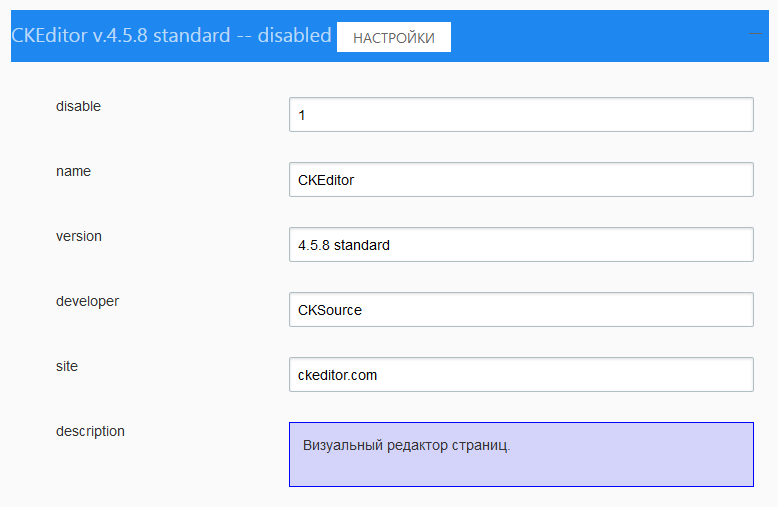This screenshot has width=778, height=507.
Task: Focus the site field with ckeditor.com
Action: pyautogui.click(x=521, y=375)
